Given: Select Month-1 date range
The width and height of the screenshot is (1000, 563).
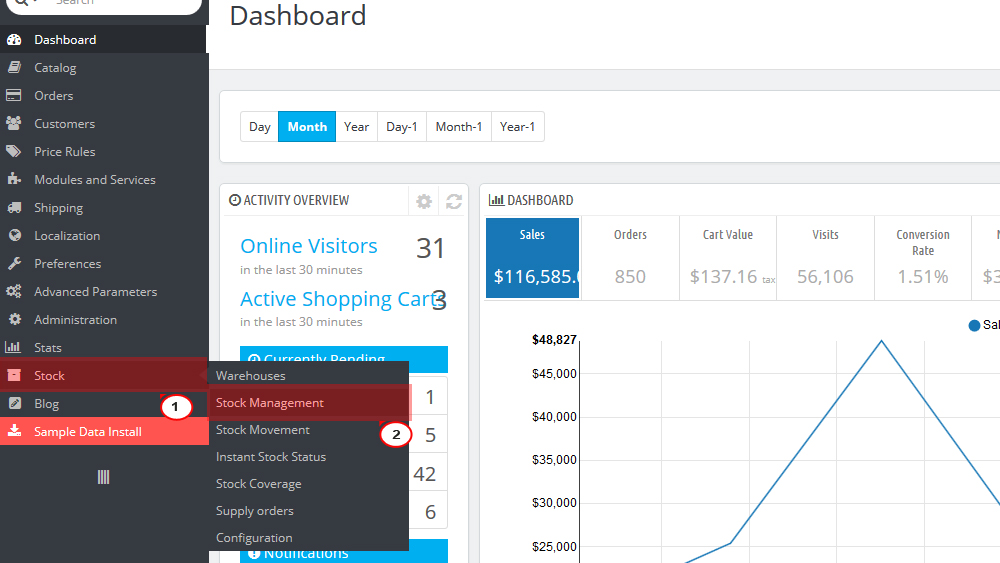Looking at the screenshot, I should (459, 127).
